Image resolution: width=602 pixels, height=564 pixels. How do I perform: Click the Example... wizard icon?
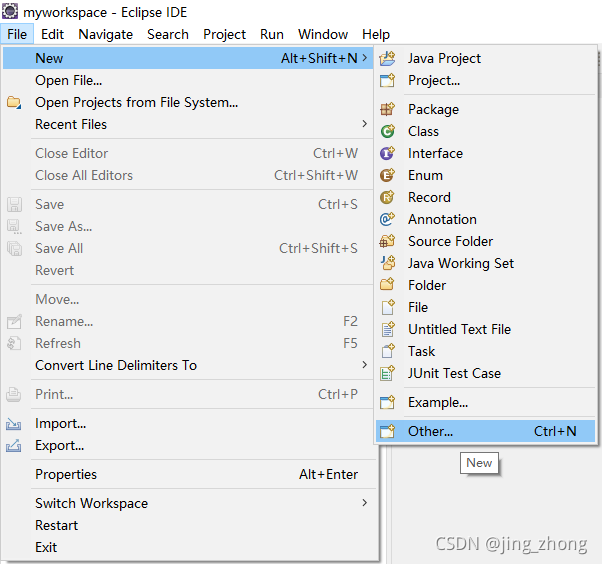pyautogui.click(x=387, y=402)
